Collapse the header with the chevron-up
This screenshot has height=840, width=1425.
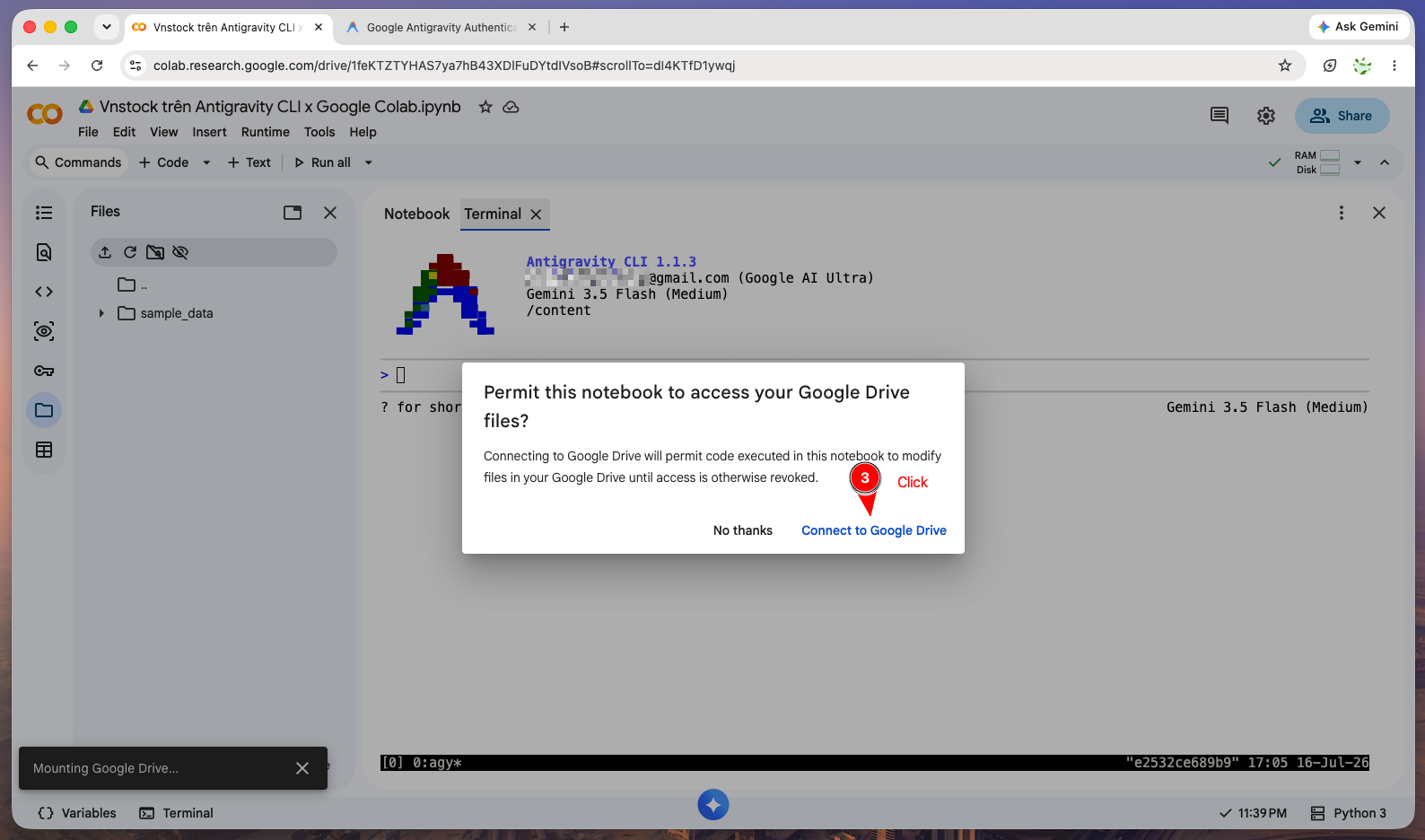click(x=1385, y=162)
